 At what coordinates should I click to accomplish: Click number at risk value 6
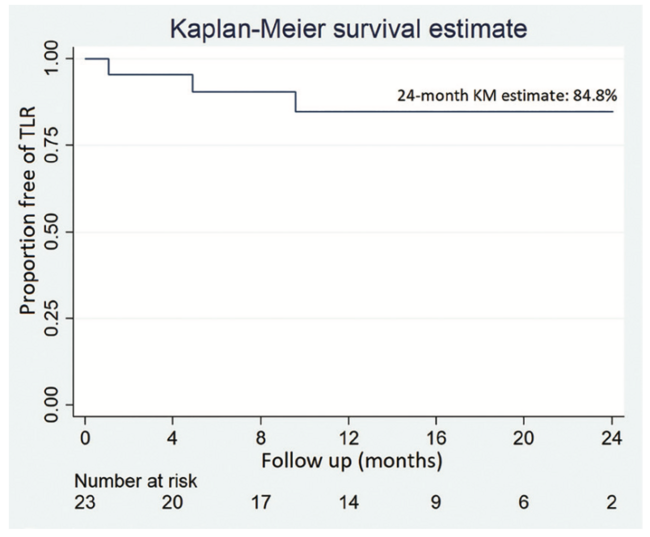(x=524, y=503)
